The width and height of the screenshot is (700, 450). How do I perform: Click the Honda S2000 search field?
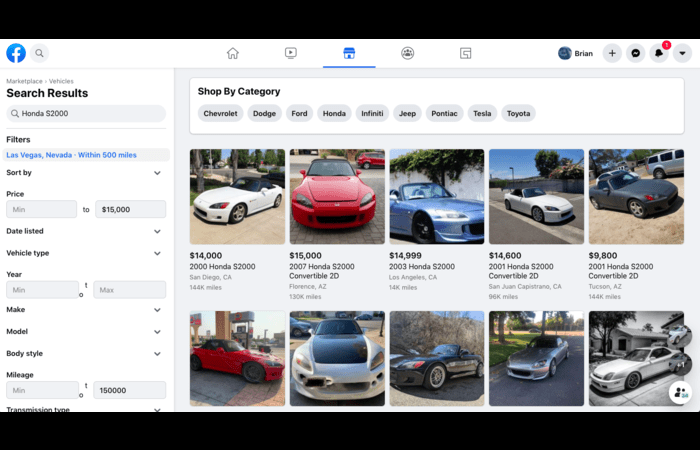86,113
